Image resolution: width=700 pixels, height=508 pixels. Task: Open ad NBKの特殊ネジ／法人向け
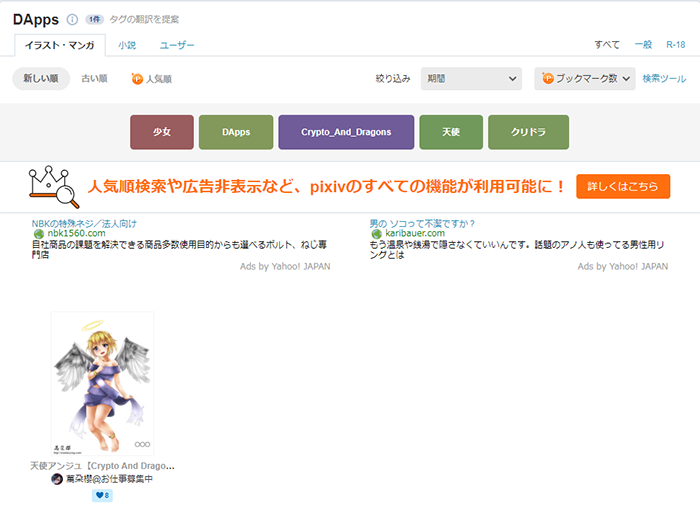[x=84, y=224]
